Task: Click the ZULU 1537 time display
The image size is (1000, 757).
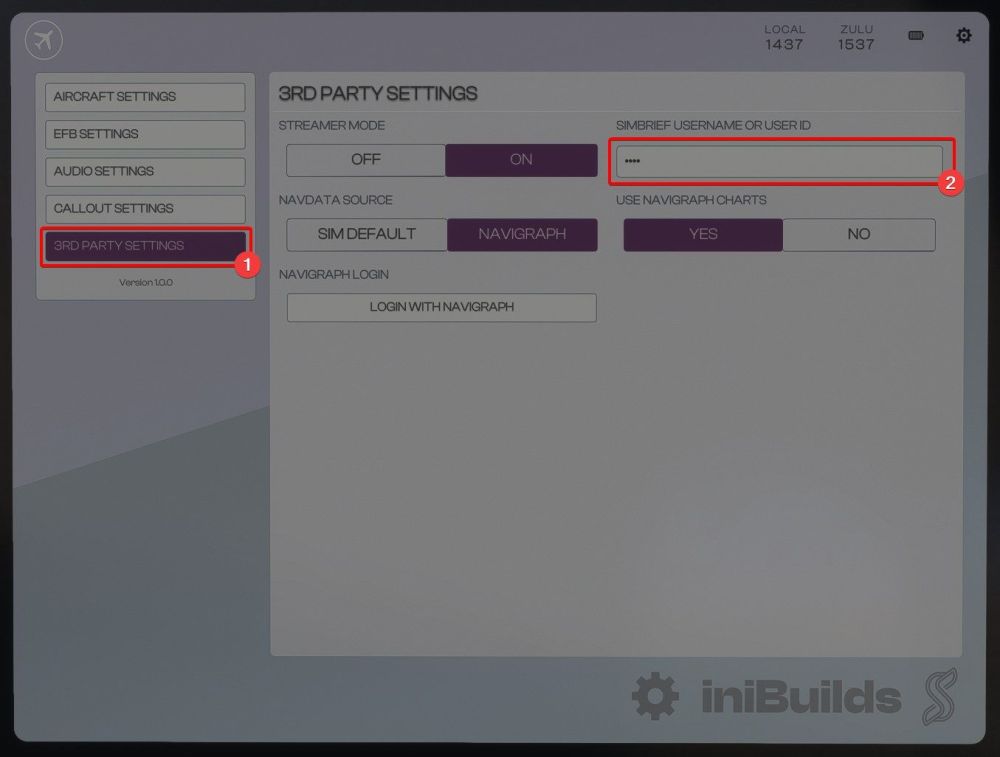Action: [x=856, y=38]
